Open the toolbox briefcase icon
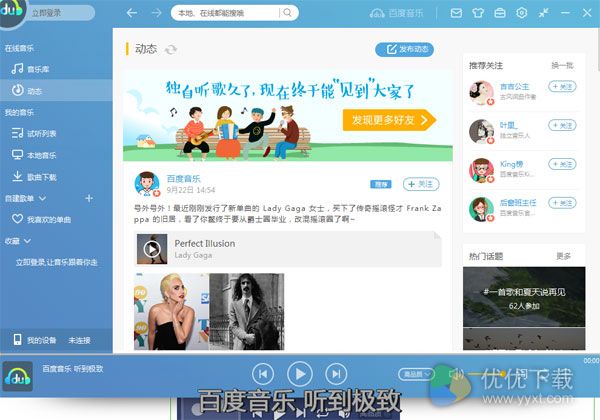600x420 pixels. click(x=500, y=13)
